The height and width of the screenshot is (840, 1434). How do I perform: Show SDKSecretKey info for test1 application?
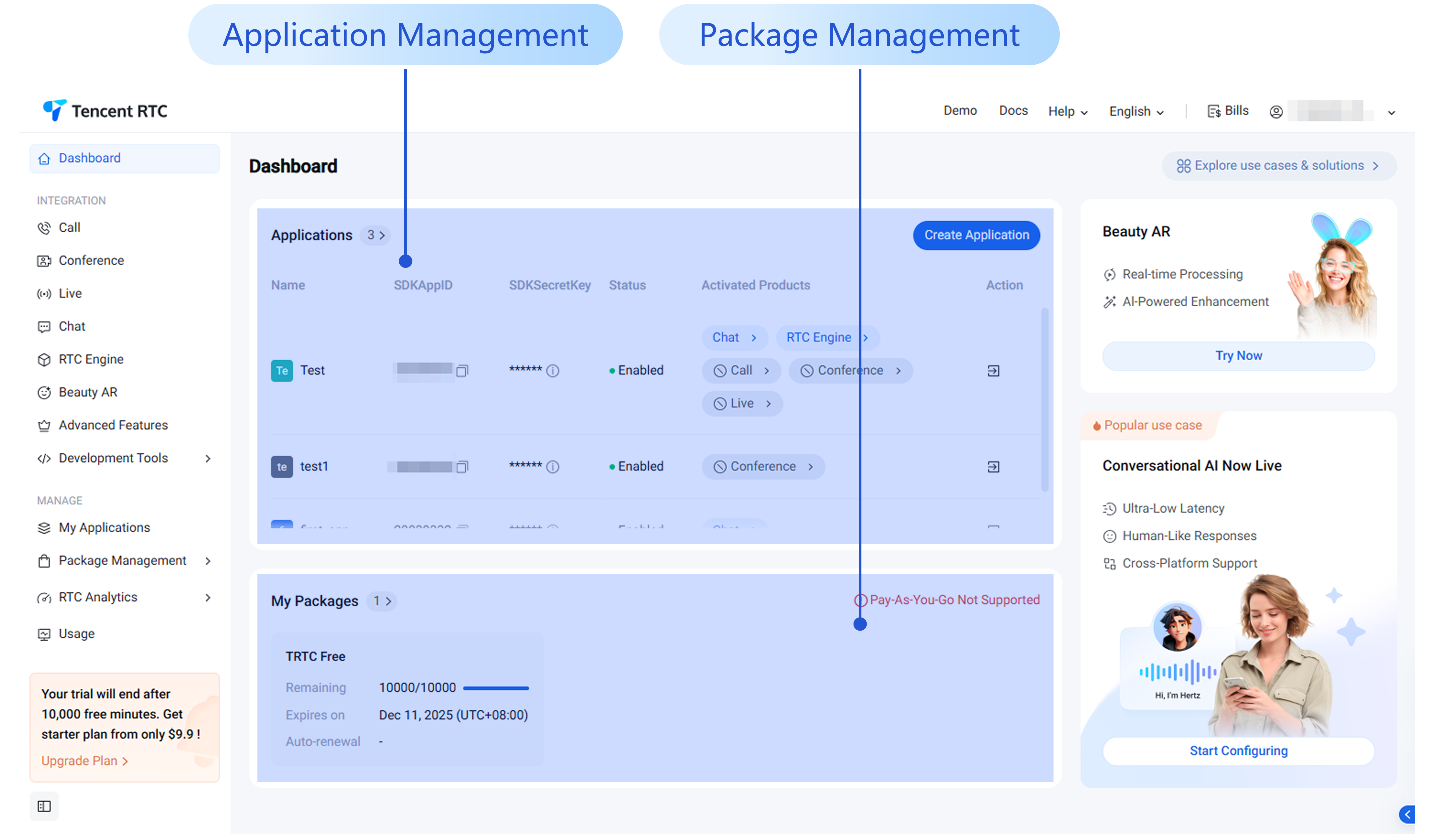[x=553, y=467]
